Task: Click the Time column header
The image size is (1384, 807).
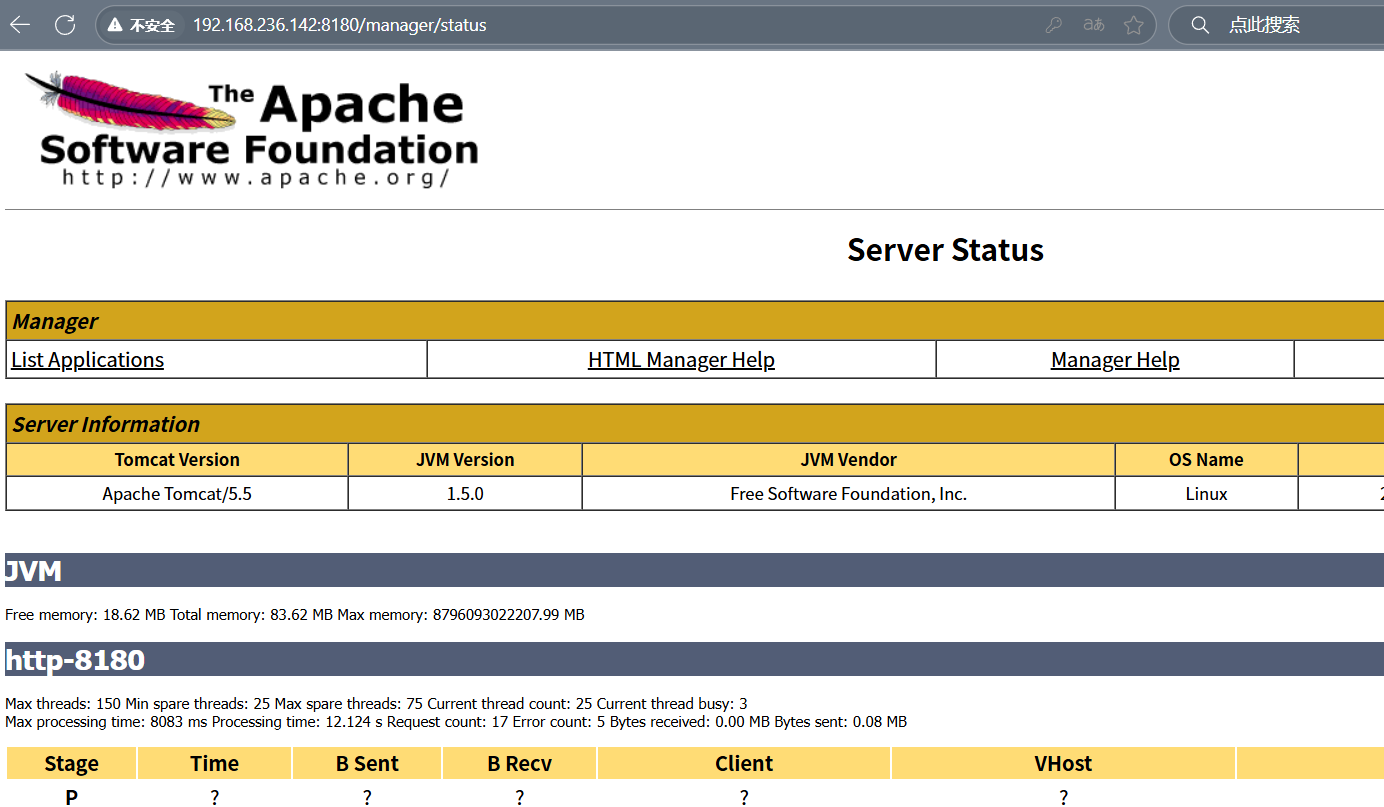Action: tap(214, 764)
